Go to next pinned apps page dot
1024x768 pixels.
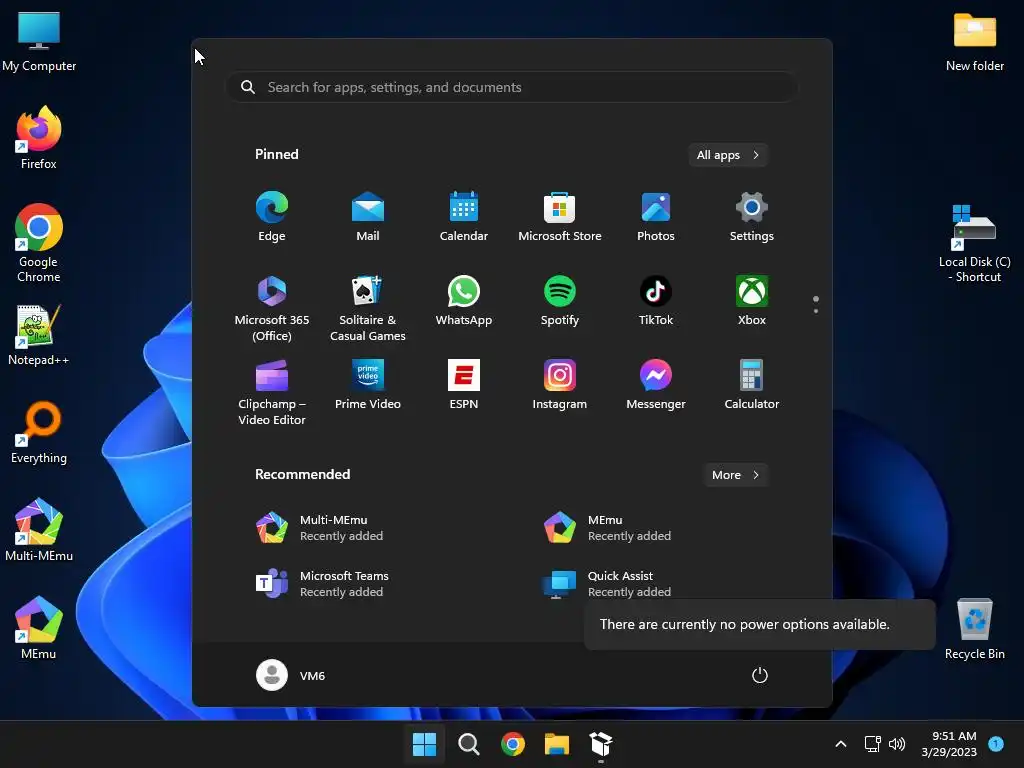click(x=816, y=311)
